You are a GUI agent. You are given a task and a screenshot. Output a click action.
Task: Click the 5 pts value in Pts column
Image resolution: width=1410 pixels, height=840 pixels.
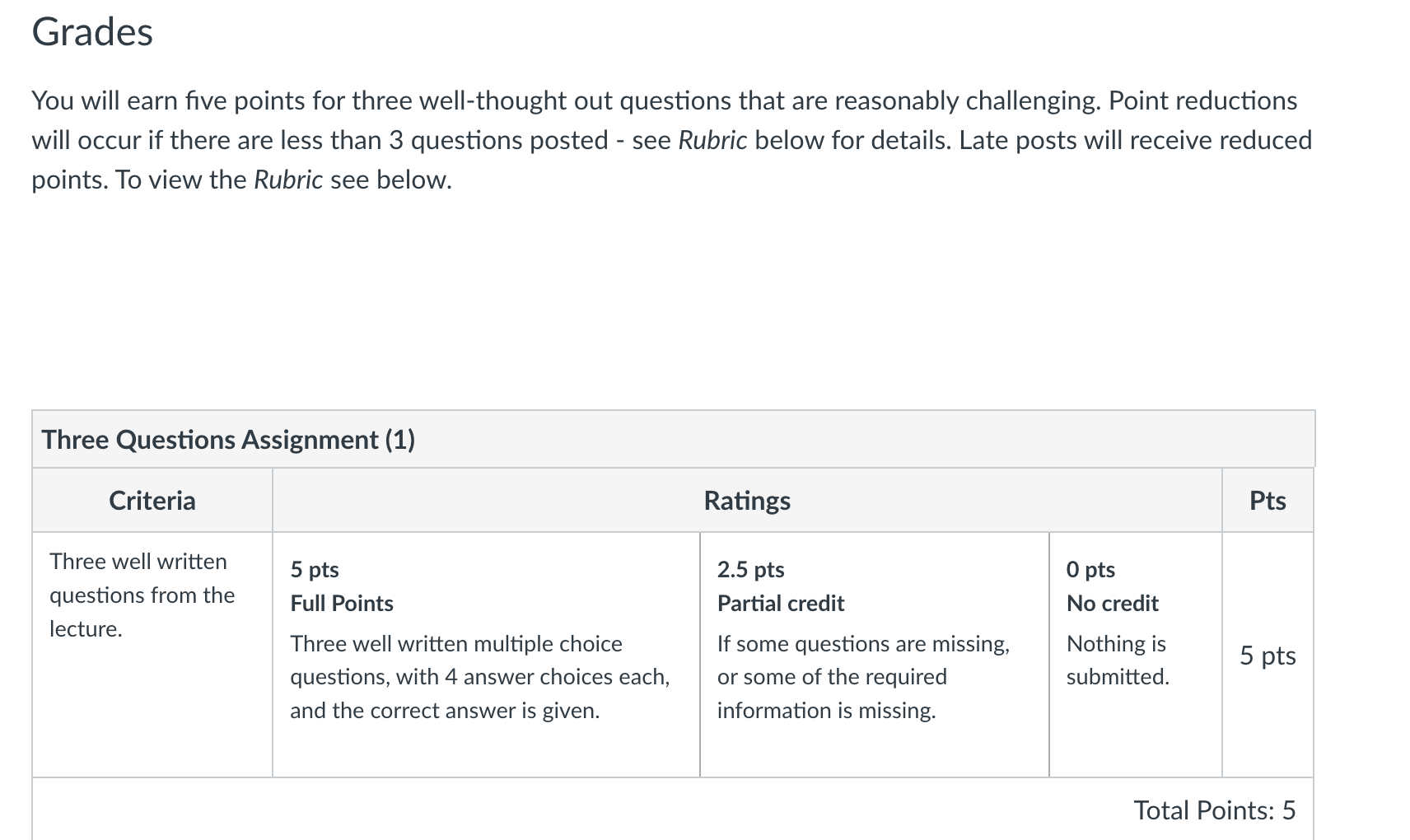[1268, 656]
